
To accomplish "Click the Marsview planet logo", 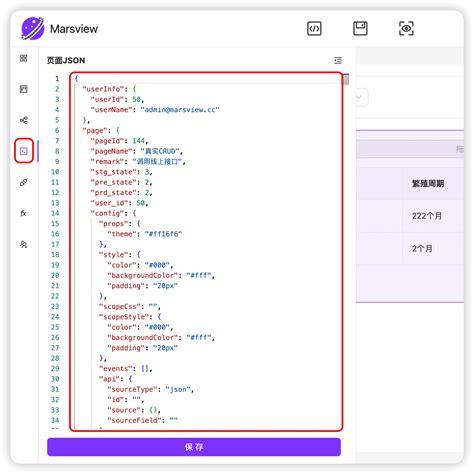I will [x=33, y=28].
